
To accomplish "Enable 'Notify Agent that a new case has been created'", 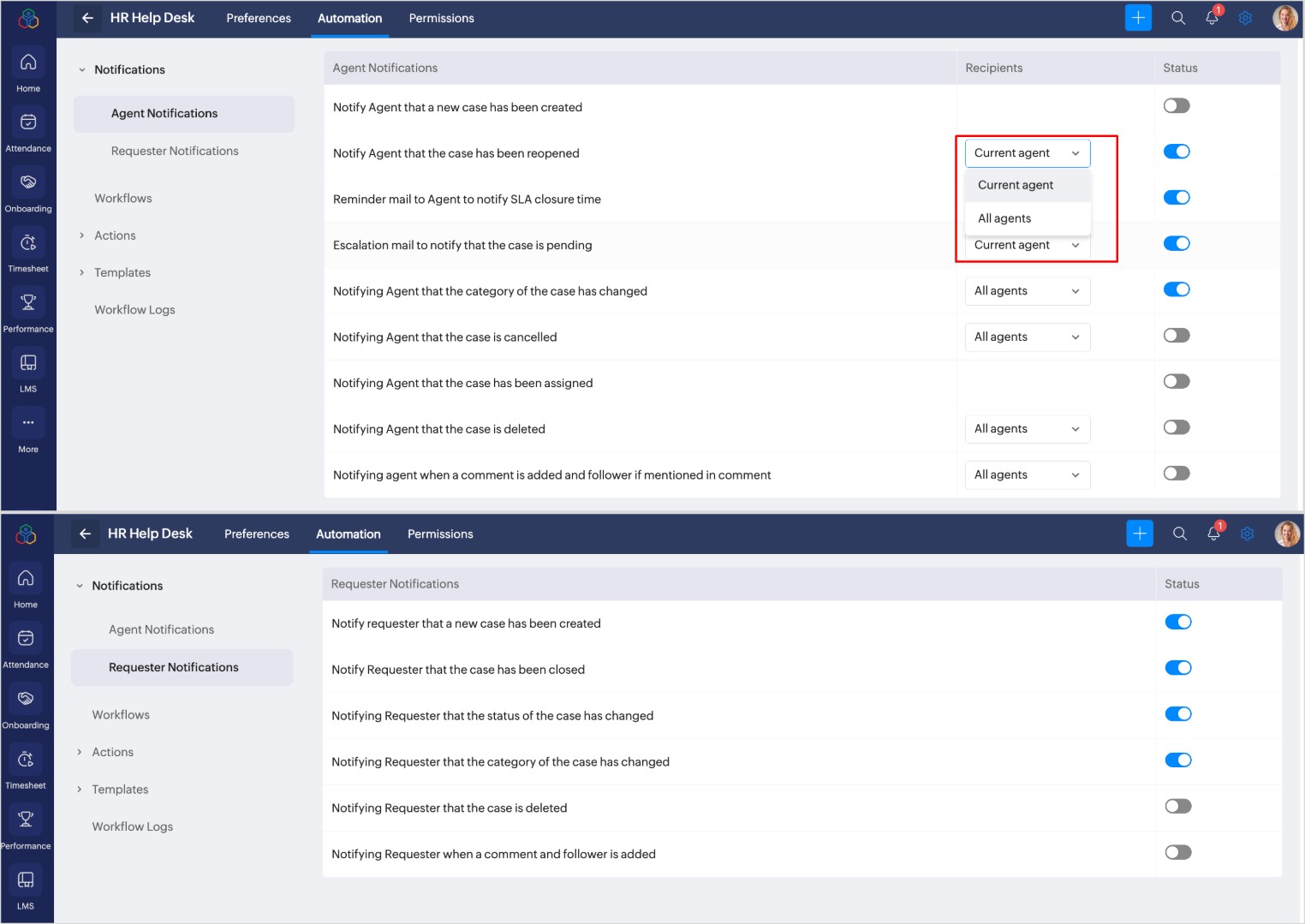I will coord(1177,106).
